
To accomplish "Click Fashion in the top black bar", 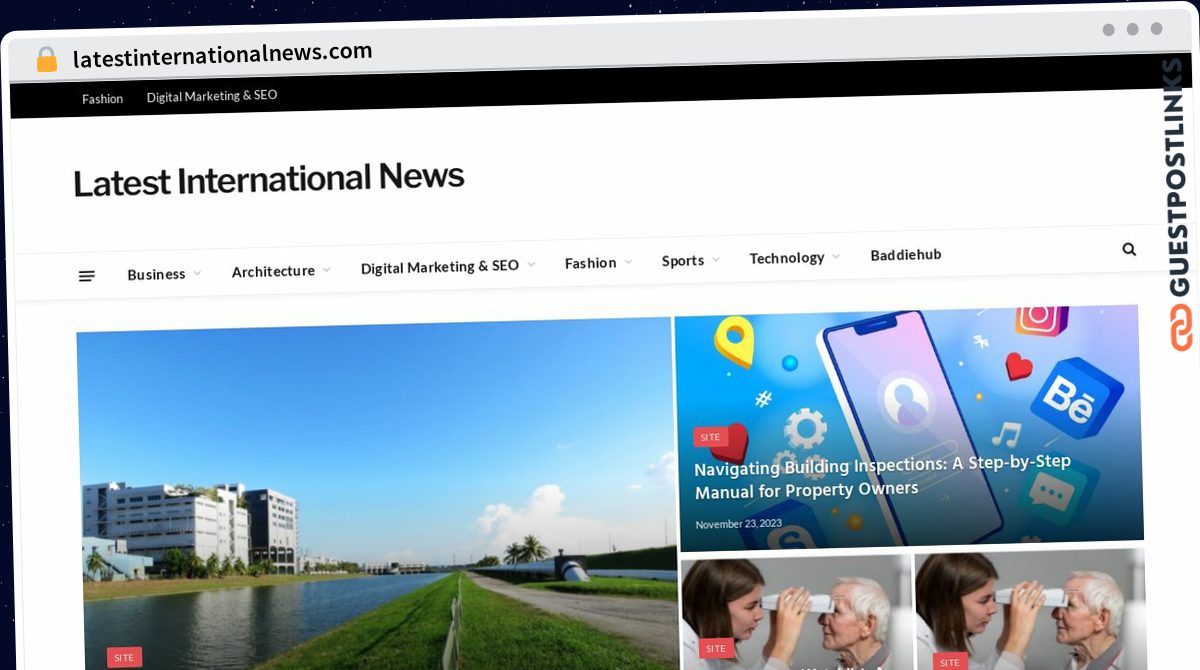I will [102, 98].
